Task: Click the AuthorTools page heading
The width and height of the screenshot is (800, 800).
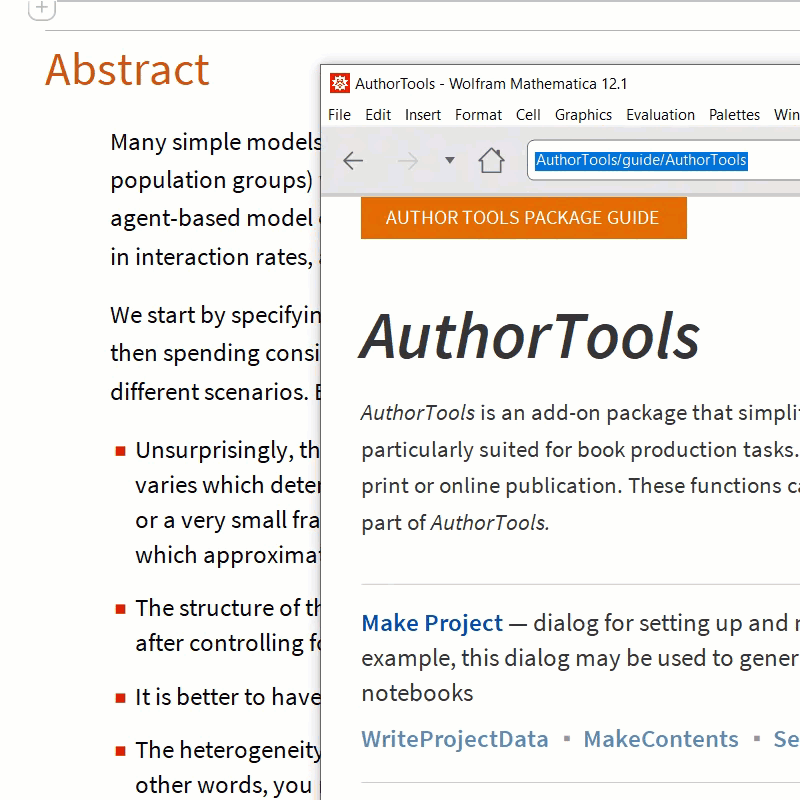Action: coord(530,337)
